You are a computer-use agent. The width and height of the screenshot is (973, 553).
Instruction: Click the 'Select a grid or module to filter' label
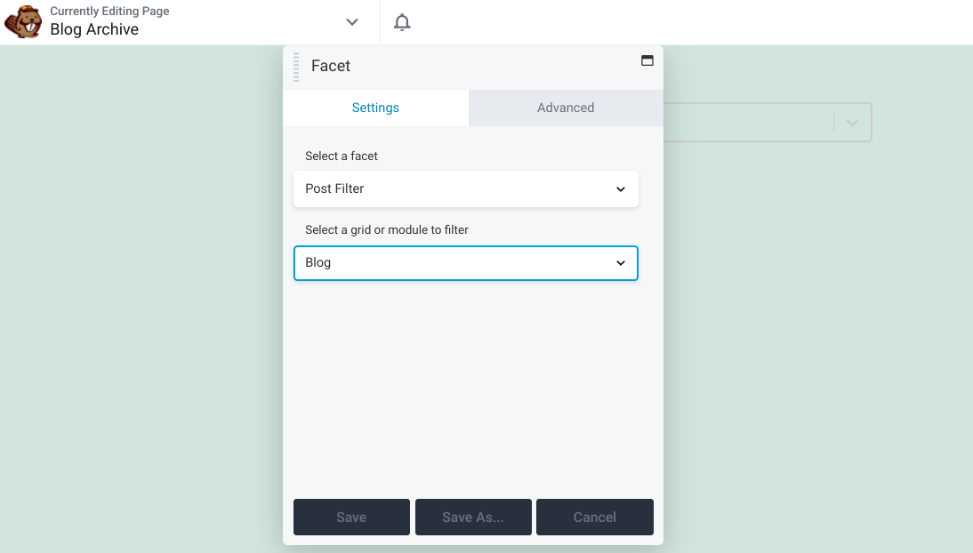(x=386, y=230)
